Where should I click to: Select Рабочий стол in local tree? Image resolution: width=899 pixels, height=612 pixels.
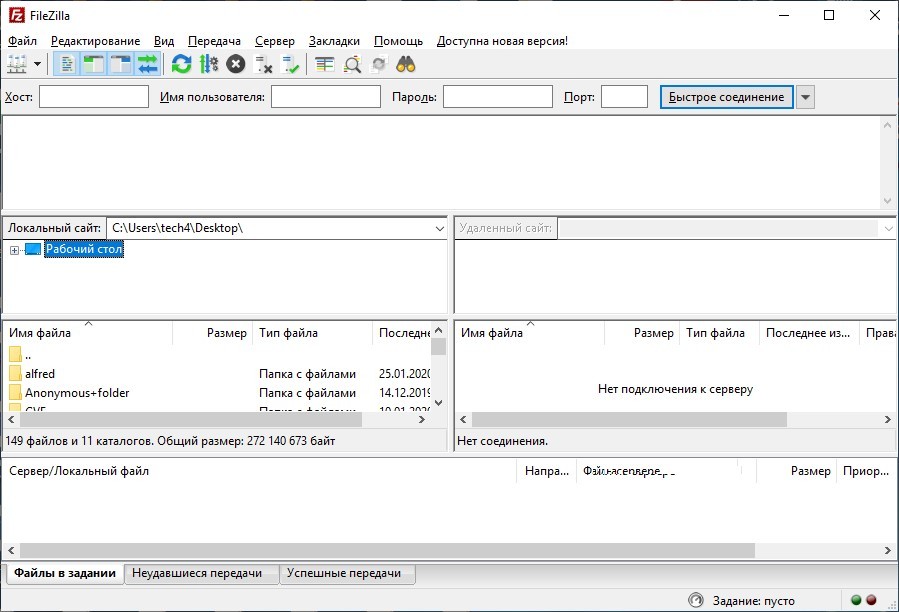pos(84,249)
